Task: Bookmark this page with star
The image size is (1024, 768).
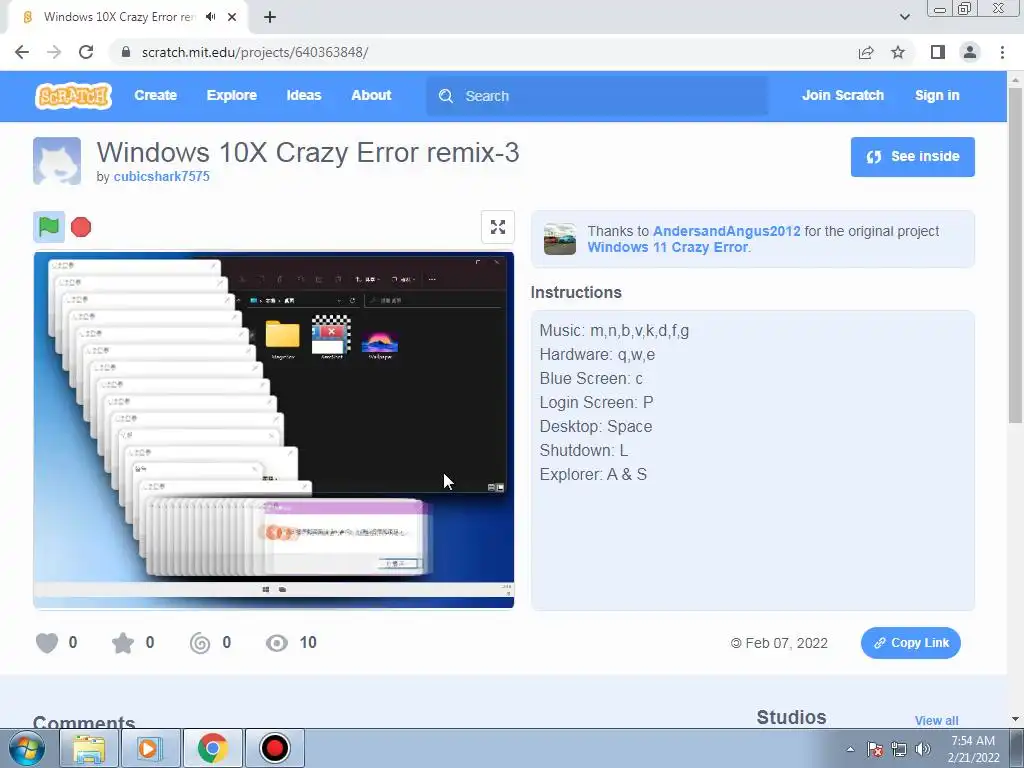Action: point(898,52)
